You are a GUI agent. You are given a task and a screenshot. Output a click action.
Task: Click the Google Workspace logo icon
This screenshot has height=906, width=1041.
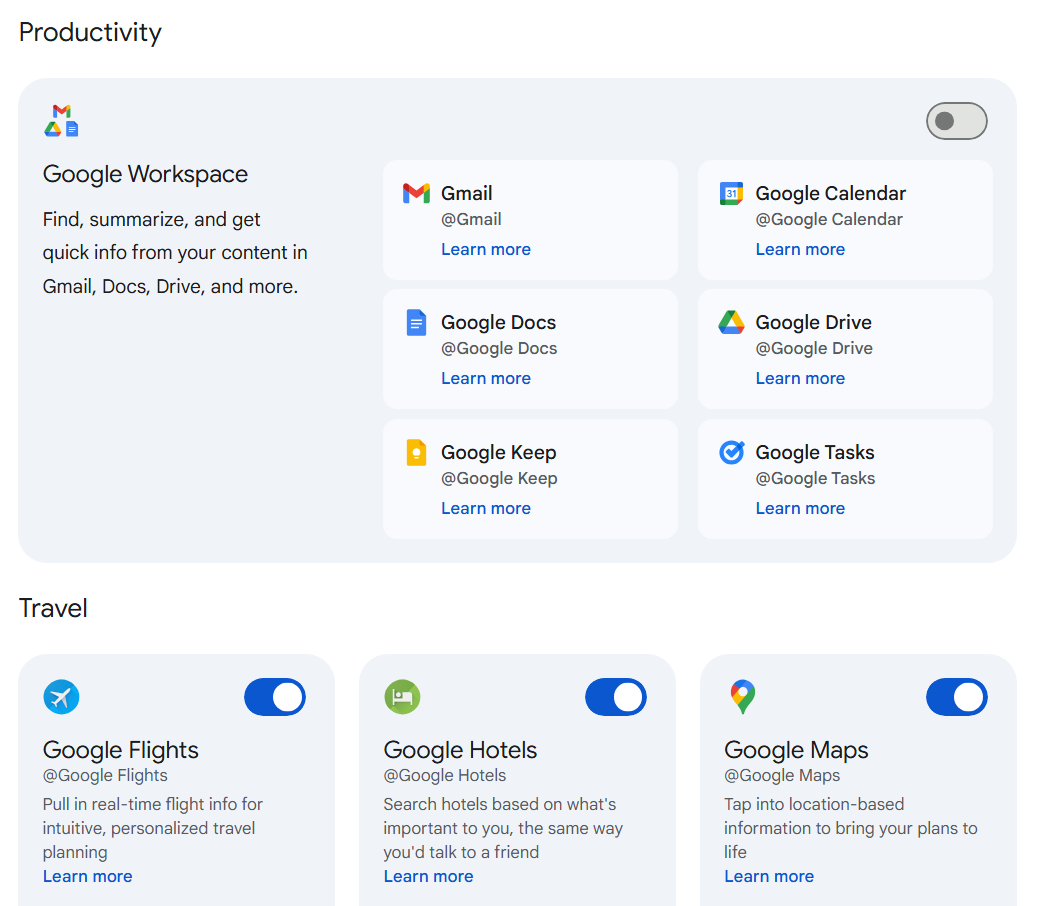(x=60, y=119)
